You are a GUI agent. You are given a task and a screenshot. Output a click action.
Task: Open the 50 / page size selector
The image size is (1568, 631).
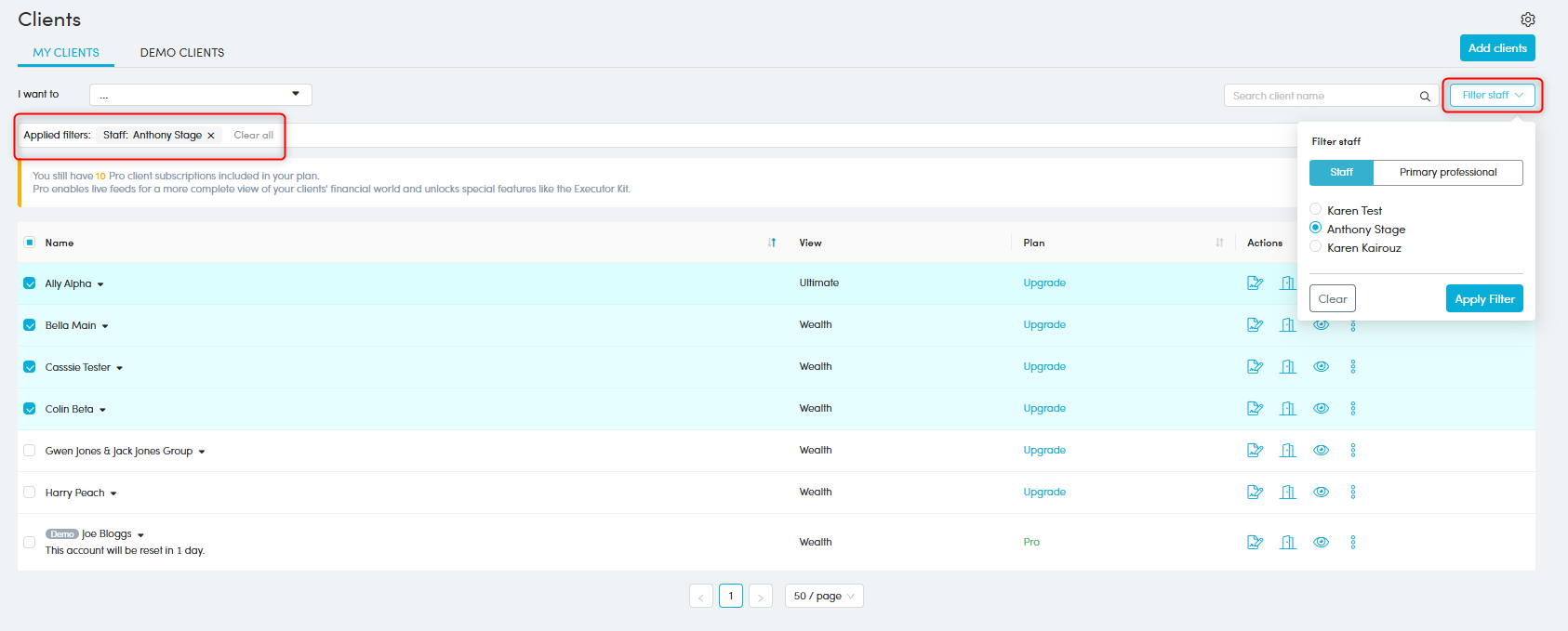point(823,596)
